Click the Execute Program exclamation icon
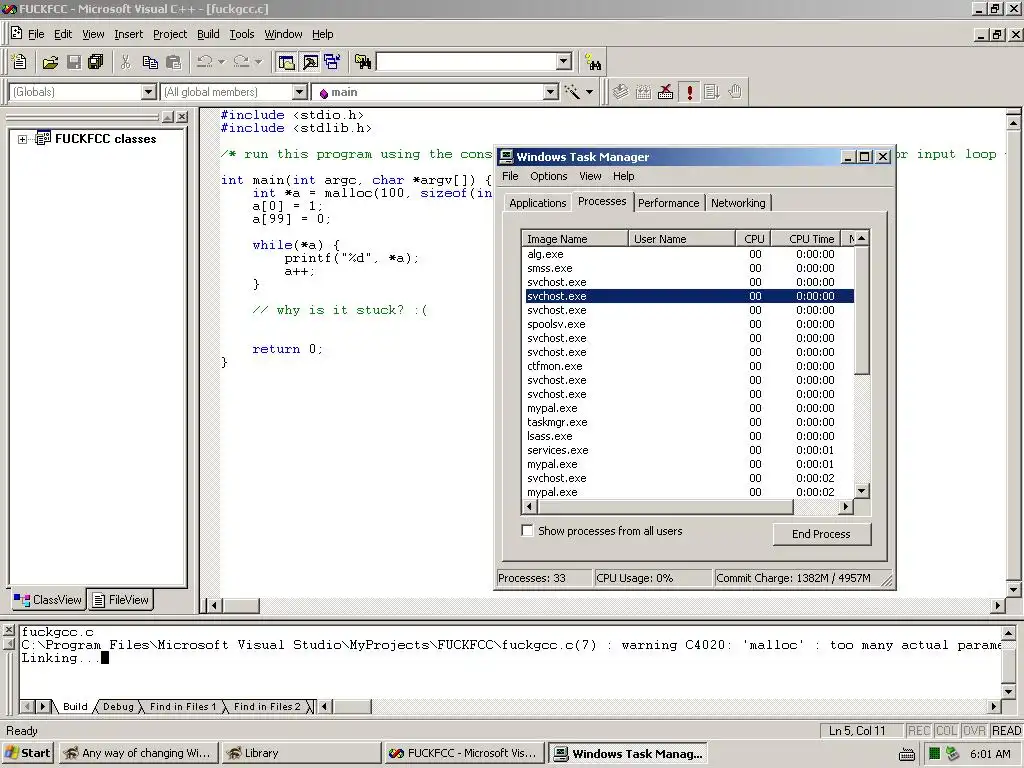 (x=689, y=92)
